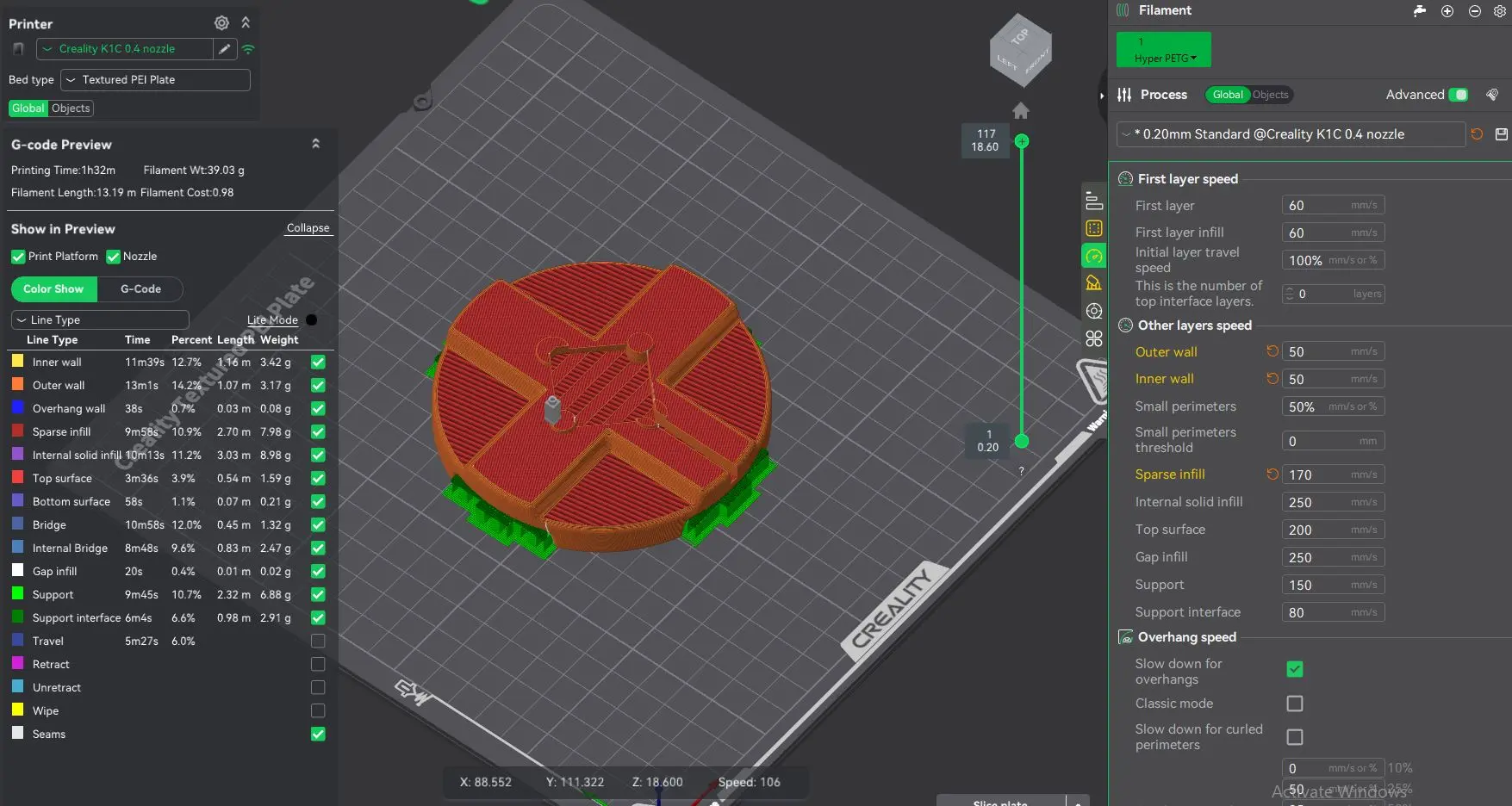Click the Support bright green color swatch
This screenshot has width=1512, height=806.
(17, 594)
